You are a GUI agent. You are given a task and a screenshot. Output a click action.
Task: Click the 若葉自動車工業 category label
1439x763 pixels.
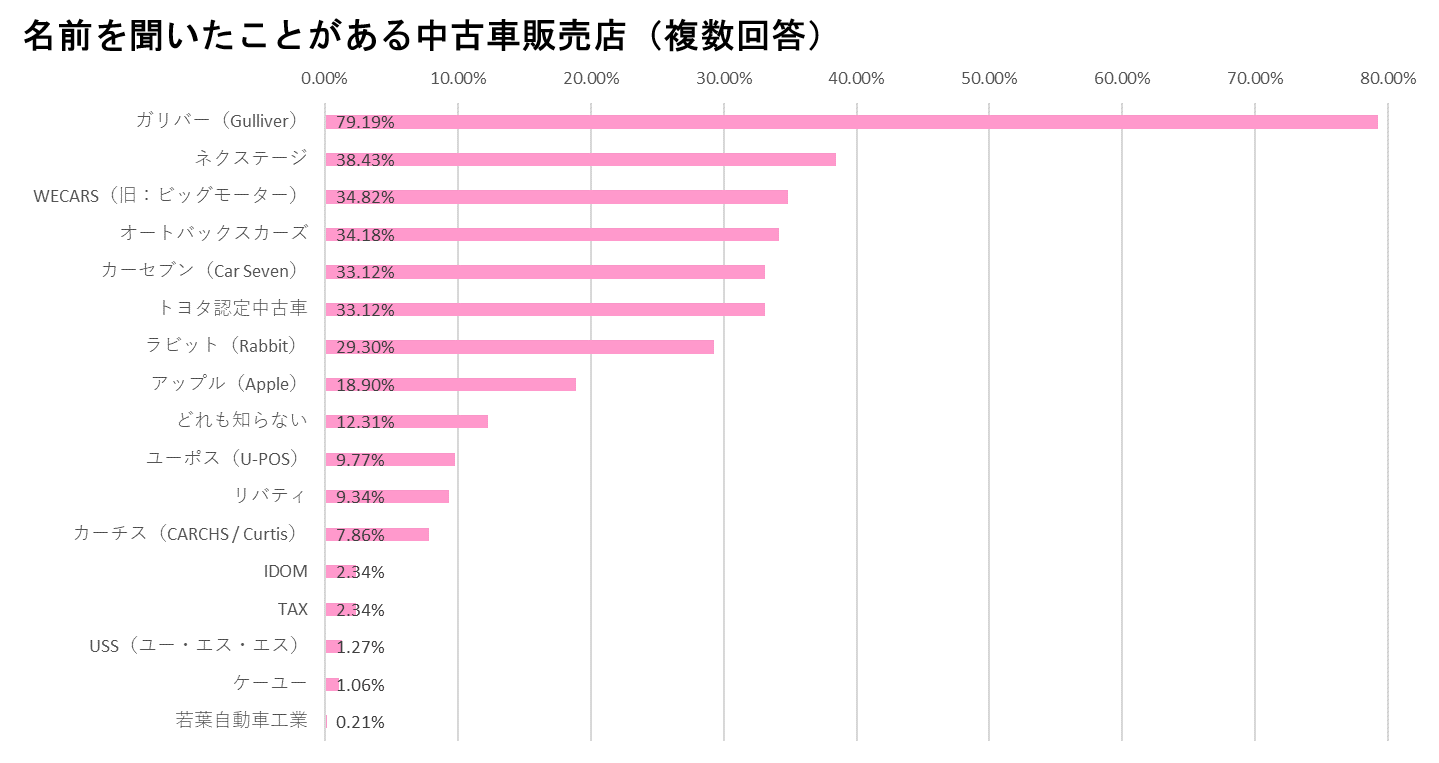(x=241, y=721)
